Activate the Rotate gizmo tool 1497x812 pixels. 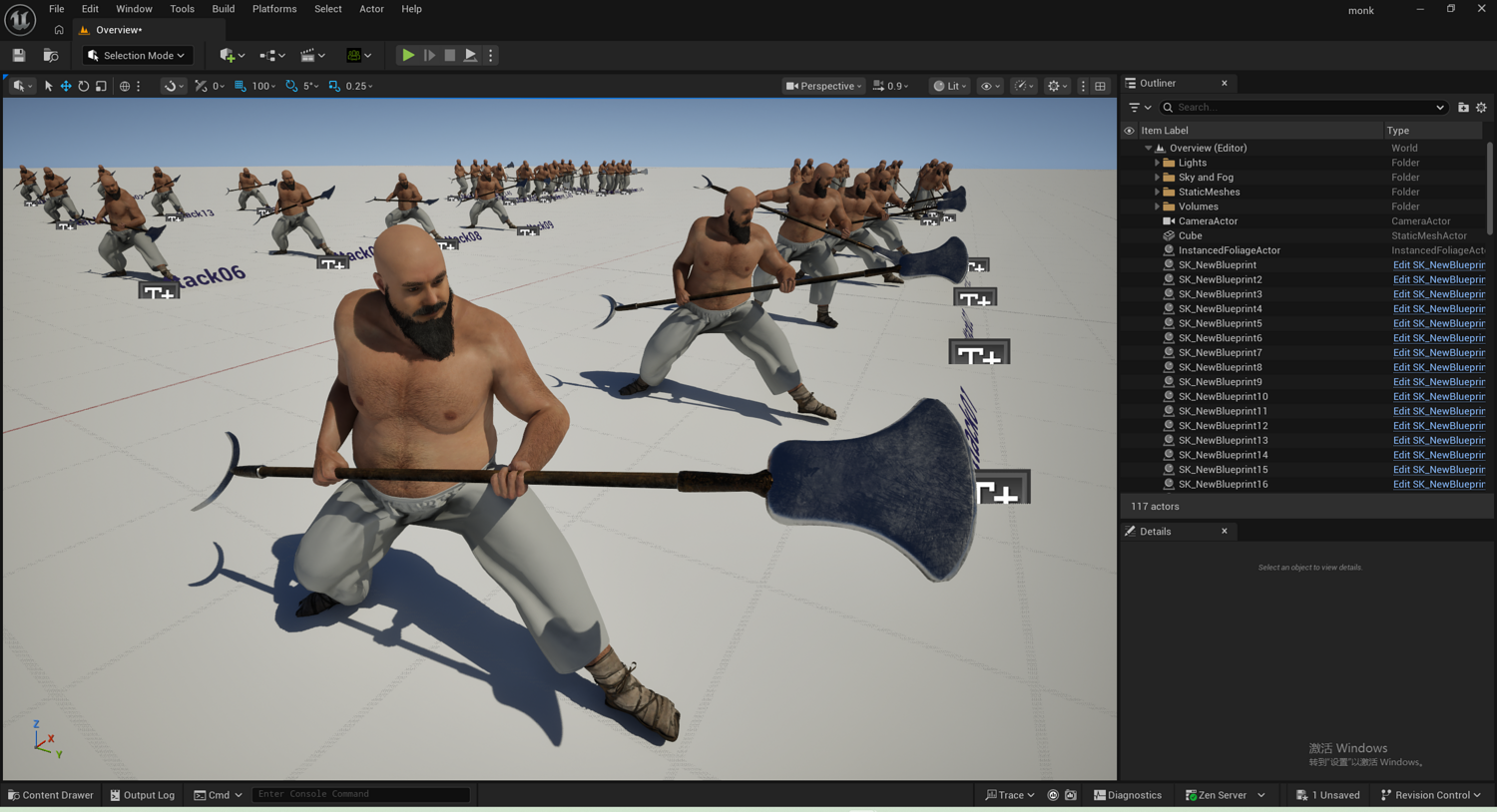pyautogui.click(x=84, y=86)
